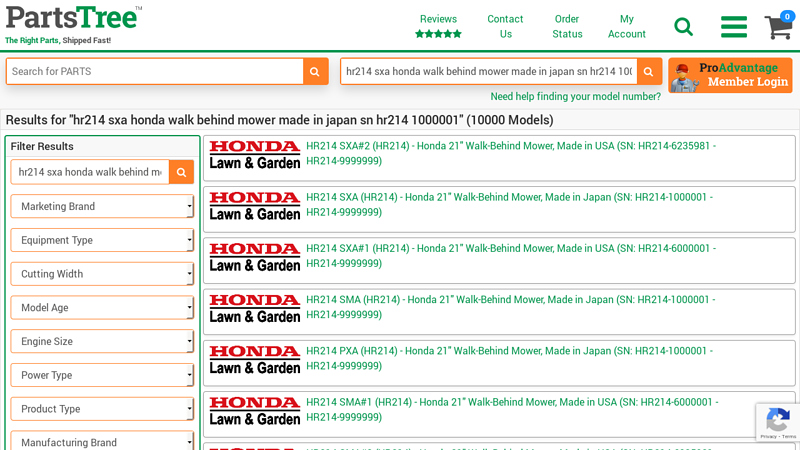
Task: Check Order Status
Action: (567, 27)
